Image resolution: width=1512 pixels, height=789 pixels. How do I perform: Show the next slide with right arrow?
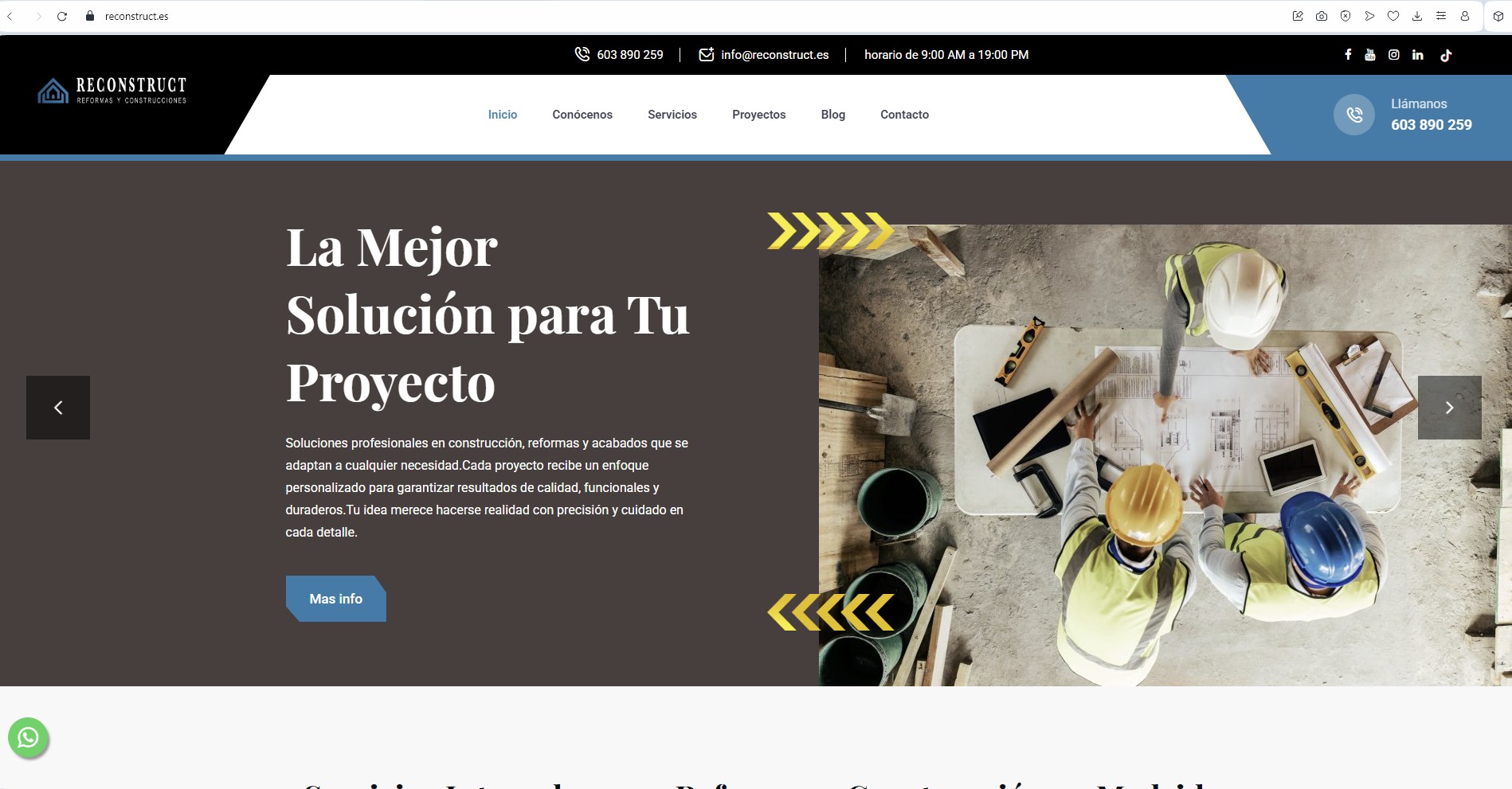[1450, 408]
